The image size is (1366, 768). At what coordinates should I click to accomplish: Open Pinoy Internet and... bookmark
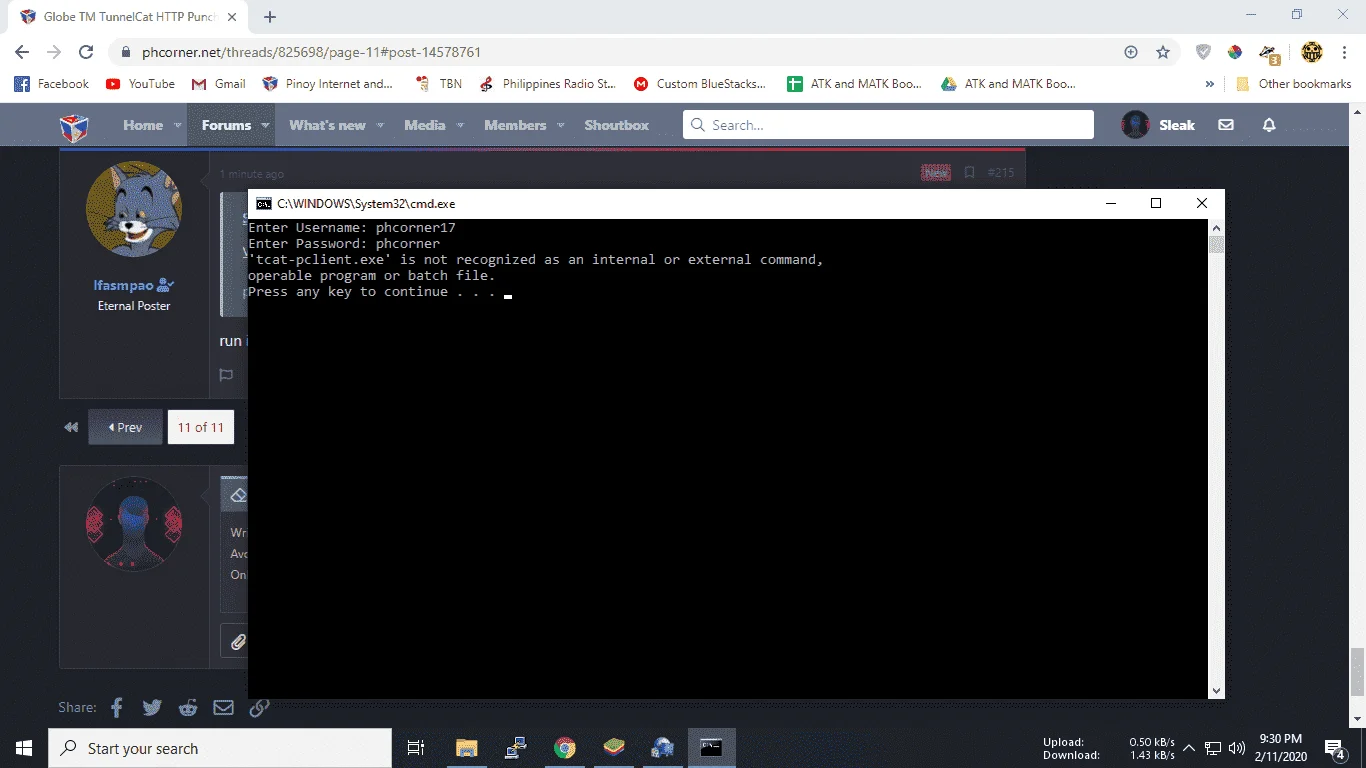(327, 84)
